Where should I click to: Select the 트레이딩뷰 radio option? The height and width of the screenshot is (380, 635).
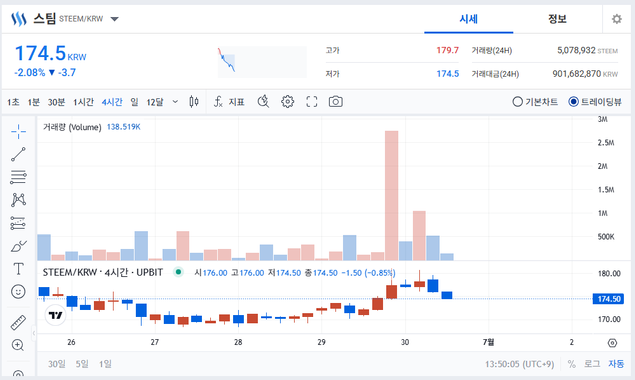coord(595,102)
